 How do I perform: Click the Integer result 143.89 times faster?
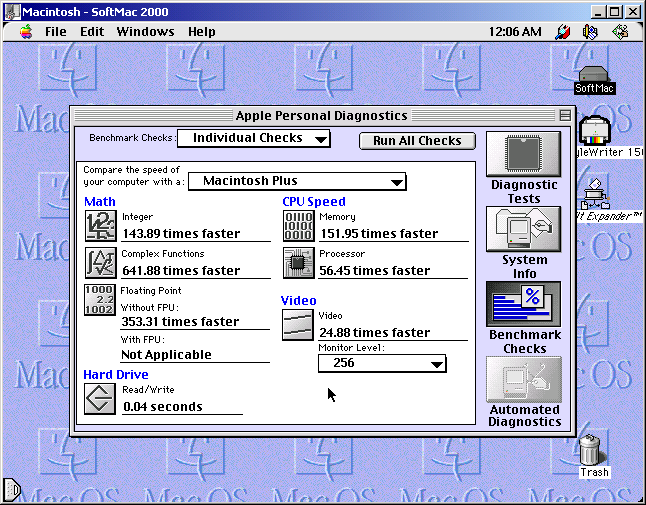(181, 234)
